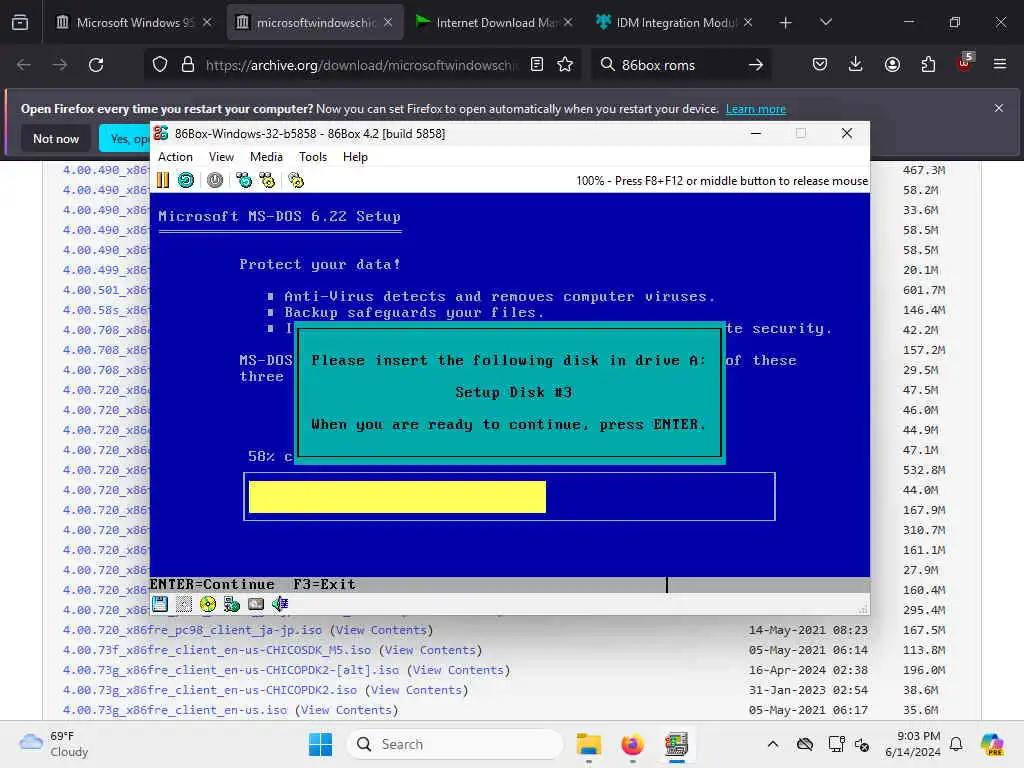
Task: Open the Media menu in 86Box
Action: [266, 157]
